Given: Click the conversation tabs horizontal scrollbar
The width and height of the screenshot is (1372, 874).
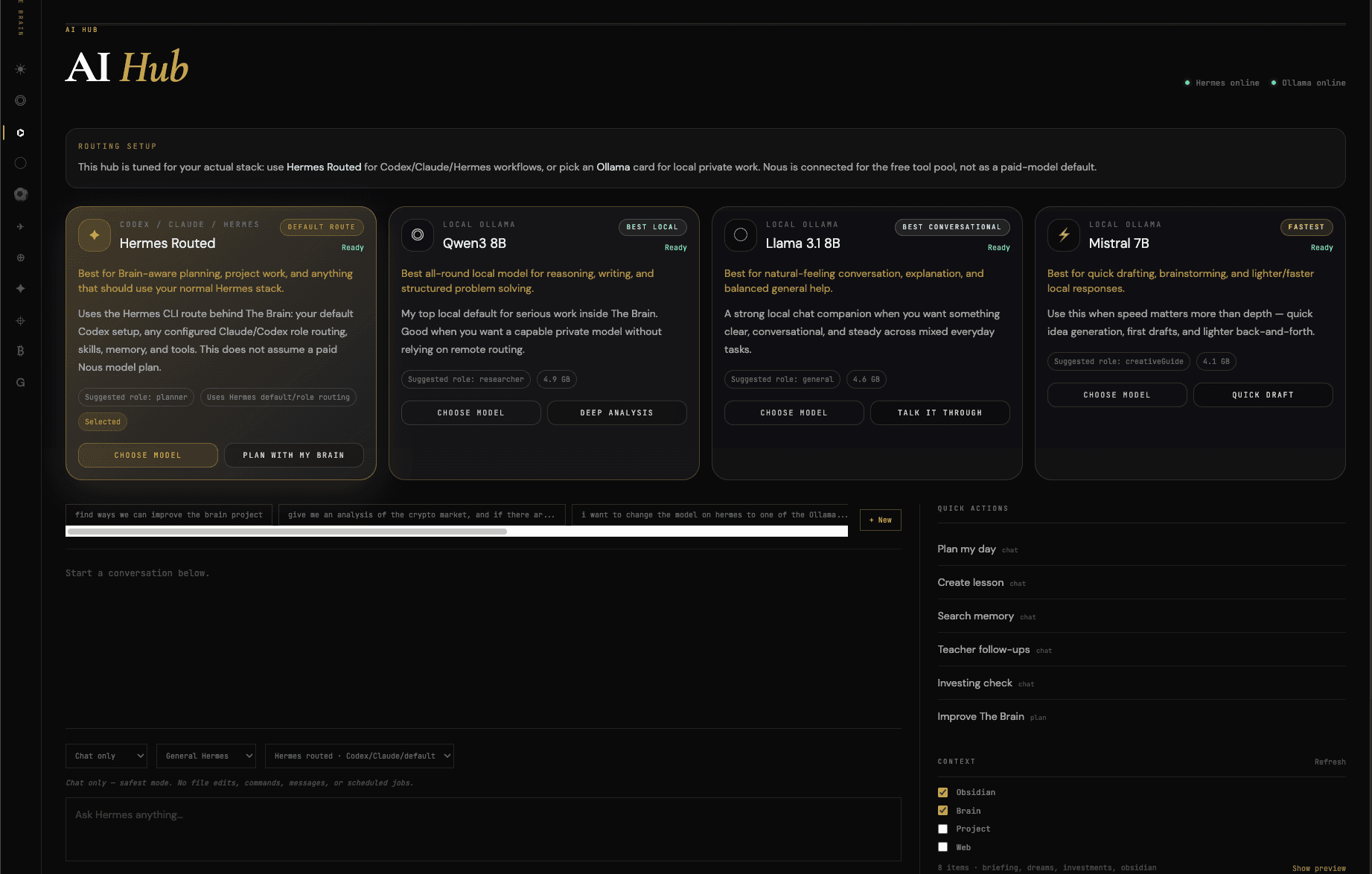Looking at the screenshot, I should 287,532.
